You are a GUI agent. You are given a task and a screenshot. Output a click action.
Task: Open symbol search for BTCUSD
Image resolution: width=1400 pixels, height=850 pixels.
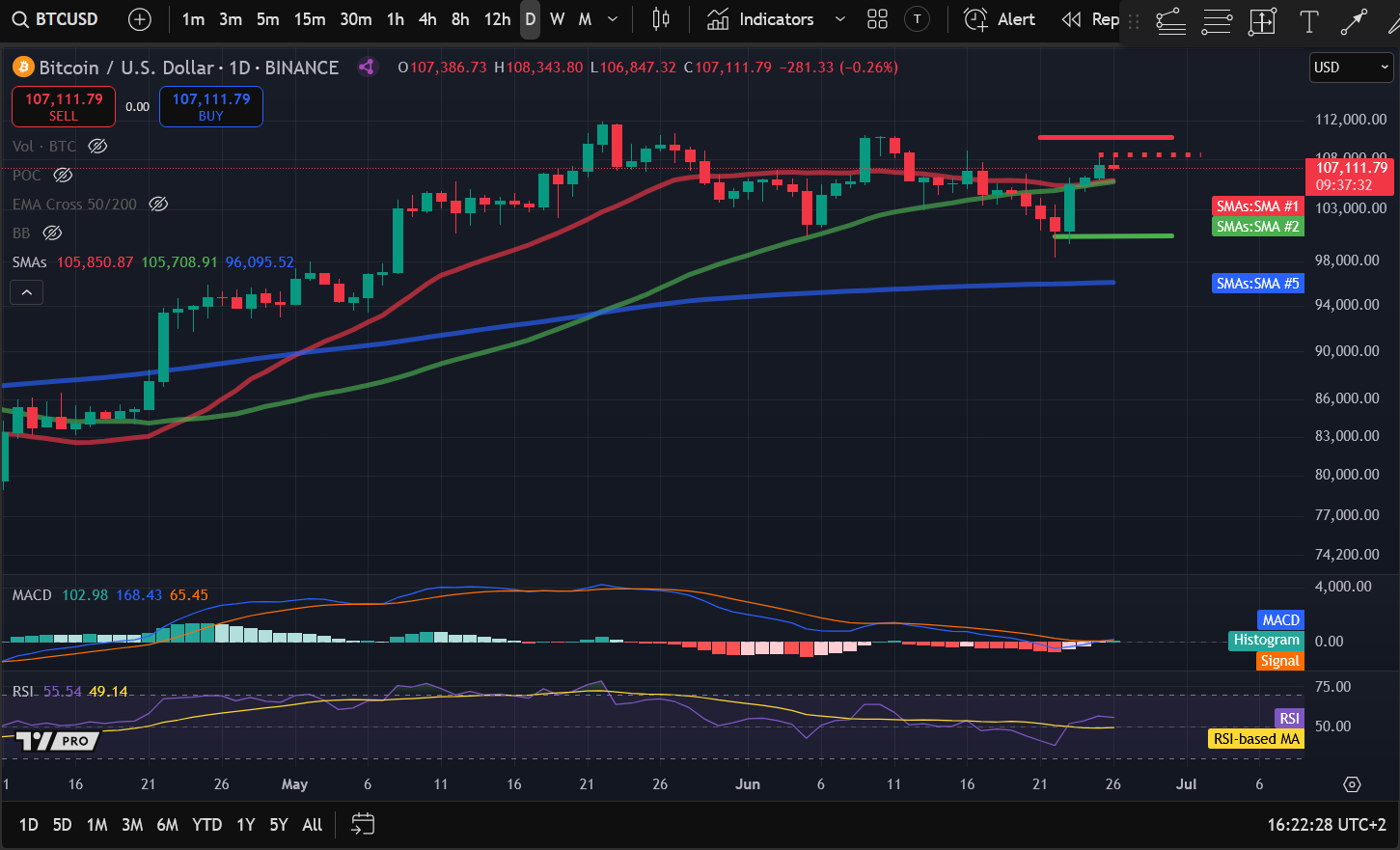[55, 19]
